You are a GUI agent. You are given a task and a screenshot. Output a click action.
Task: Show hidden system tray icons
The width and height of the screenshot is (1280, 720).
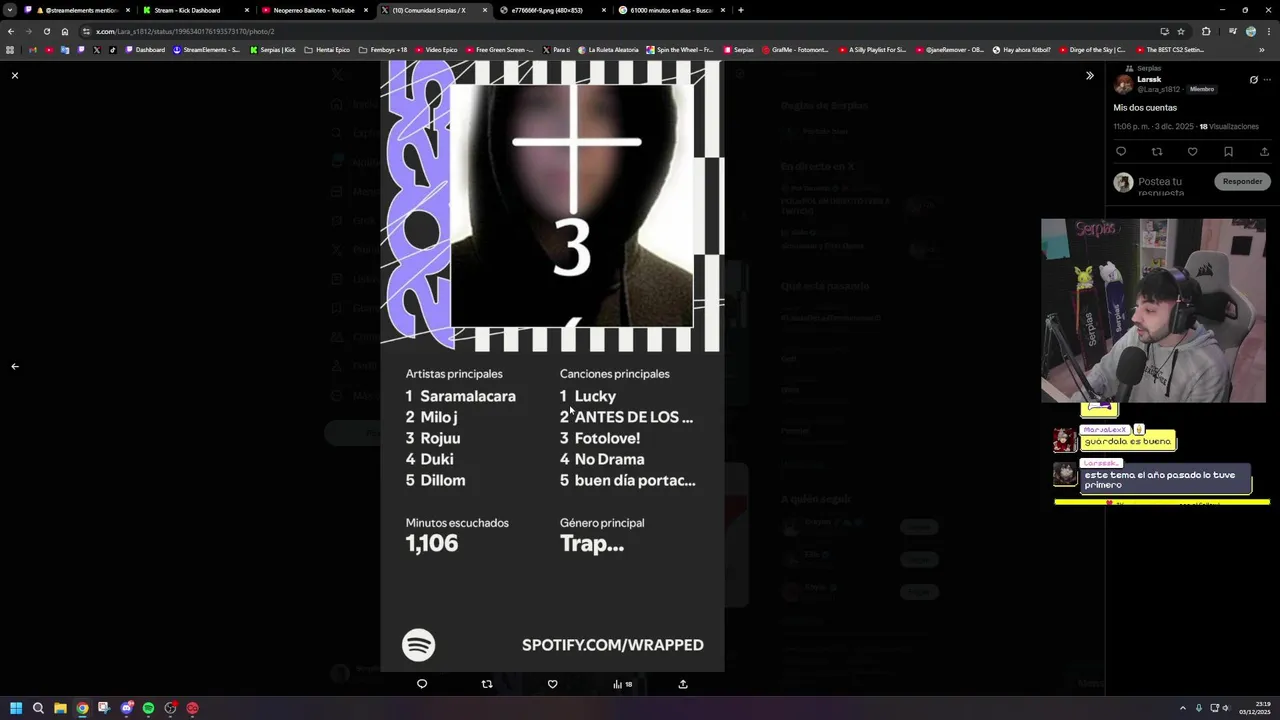point(1183,708)
